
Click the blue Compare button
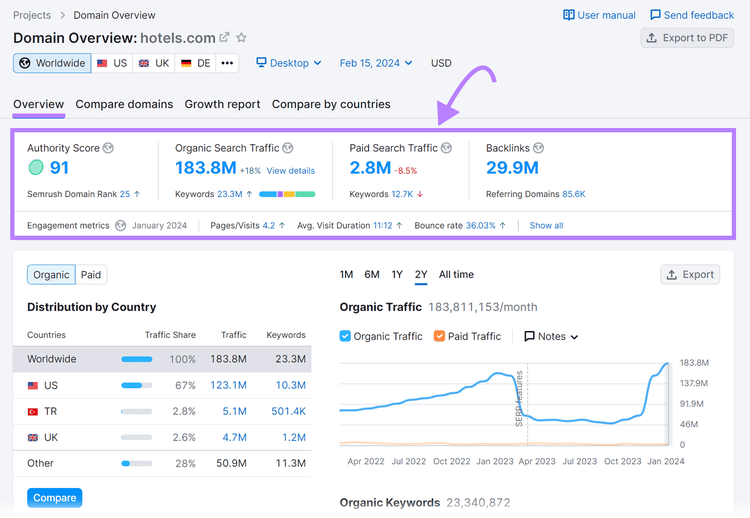[55, 498]
